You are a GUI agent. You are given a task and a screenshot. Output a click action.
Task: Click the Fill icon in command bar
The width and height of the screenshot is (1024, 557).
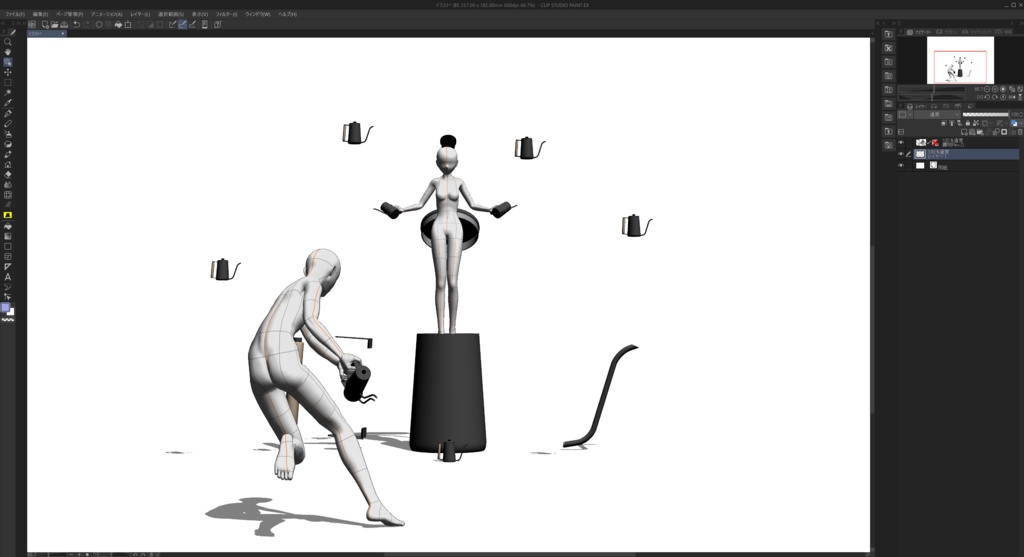pos(118,24)
